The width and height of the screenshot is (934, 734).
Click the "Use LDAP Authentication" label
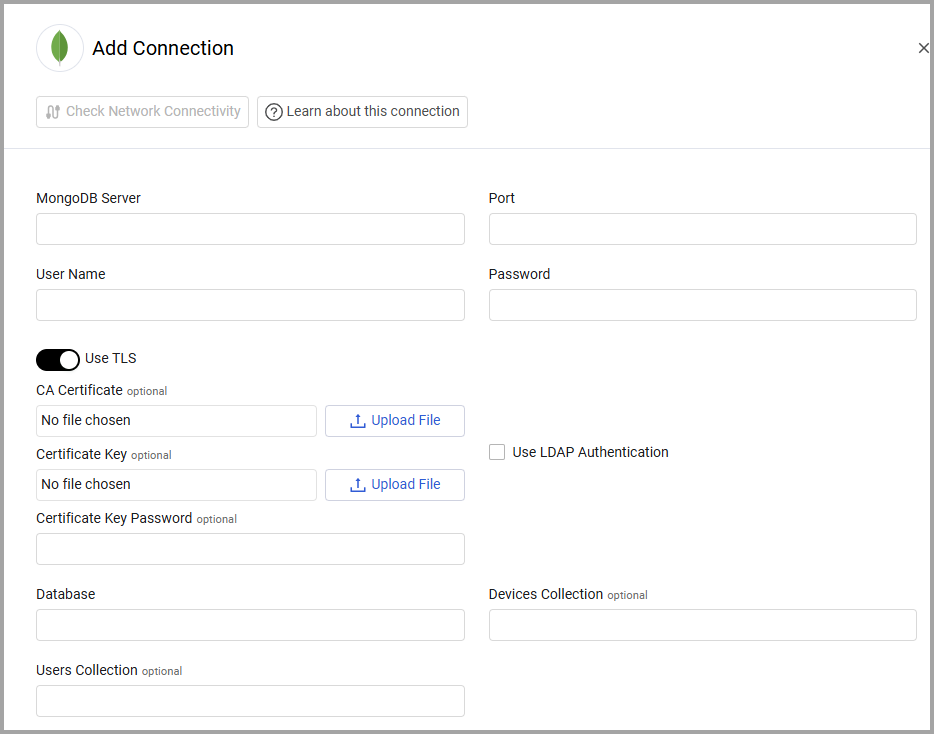tap(590, 452)
